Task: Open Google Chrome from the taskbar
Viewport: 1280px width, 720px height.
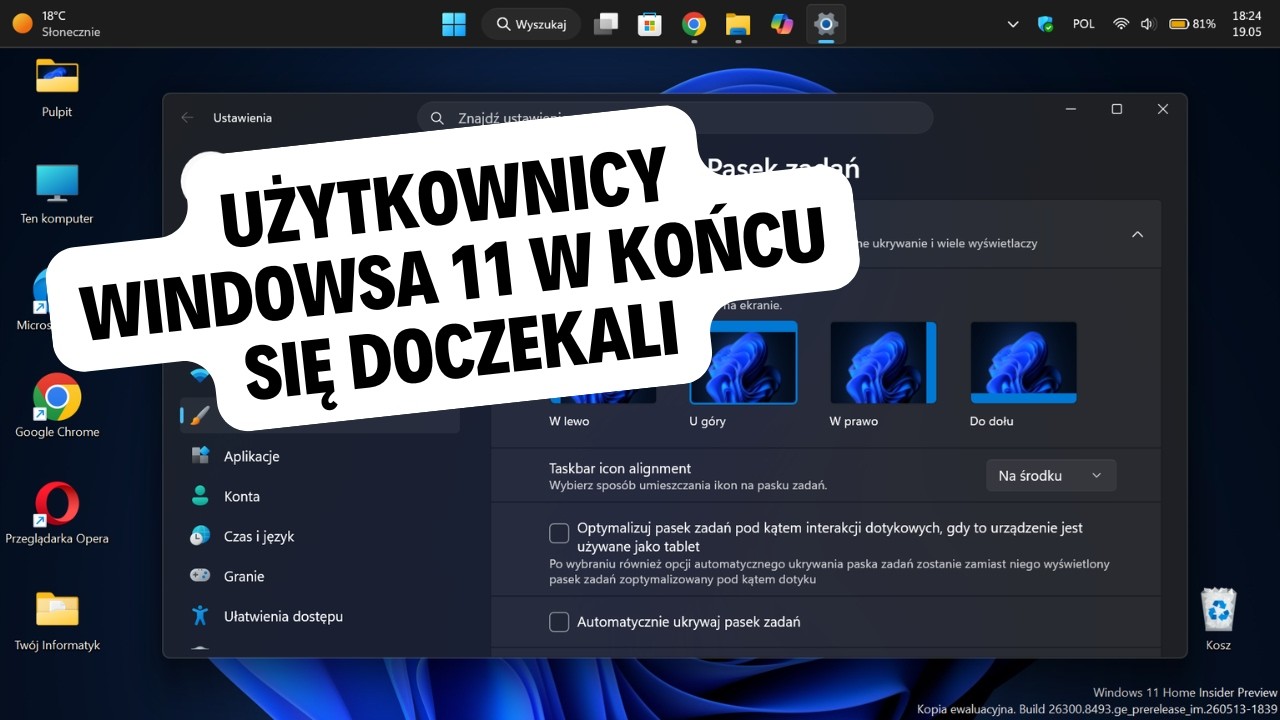Action: click(x=694, y=24)
